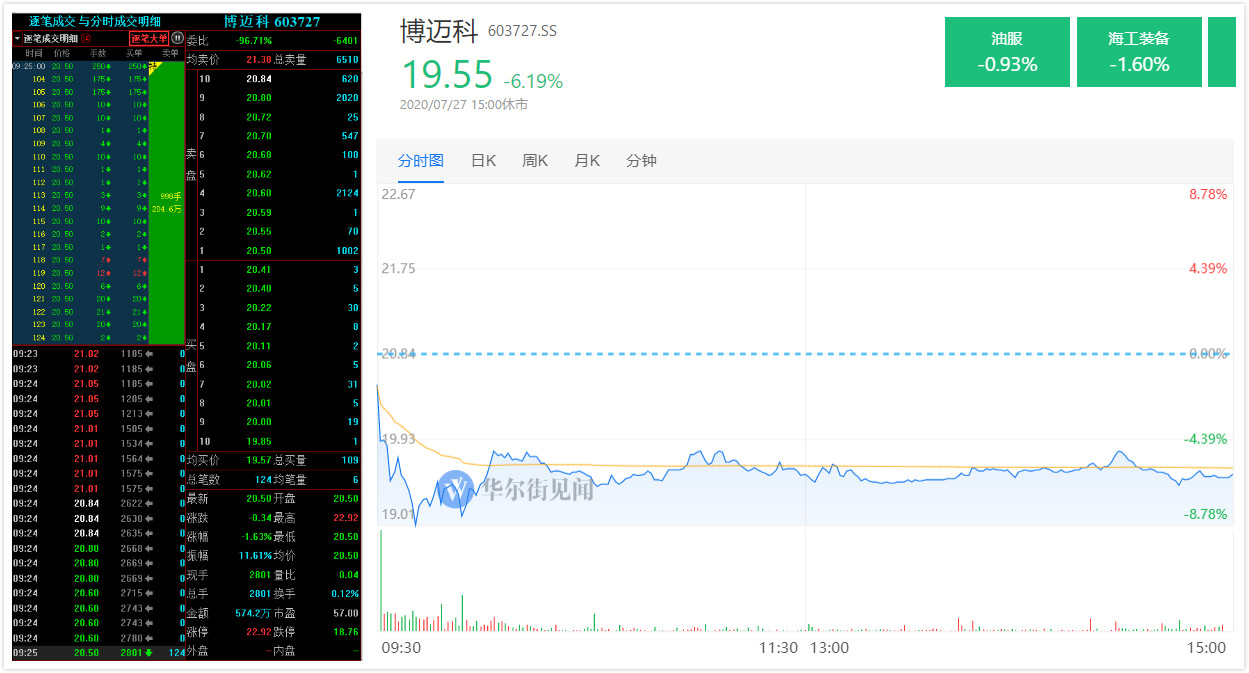Click the 11:30 time axis label
1249x673 pixels.
[779, 647]
